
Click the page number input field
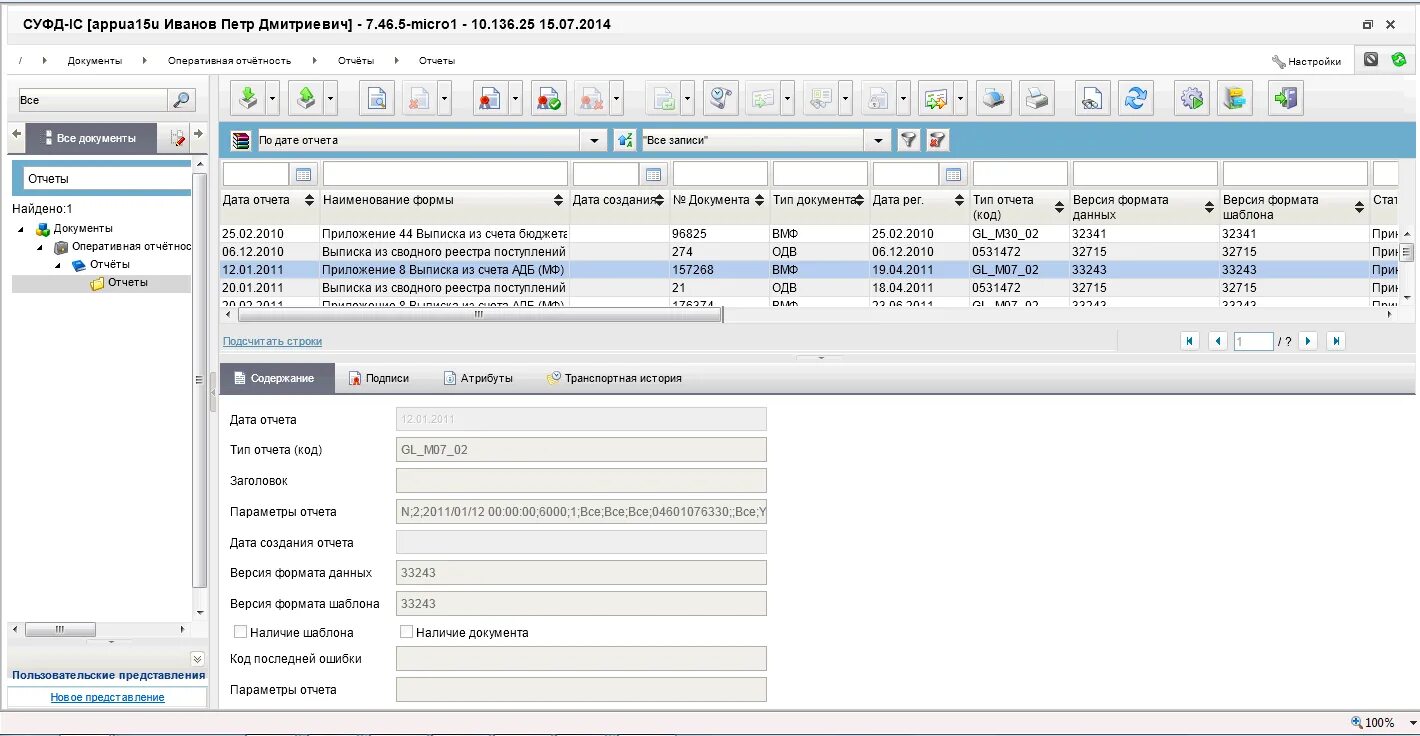point(1253,341)
